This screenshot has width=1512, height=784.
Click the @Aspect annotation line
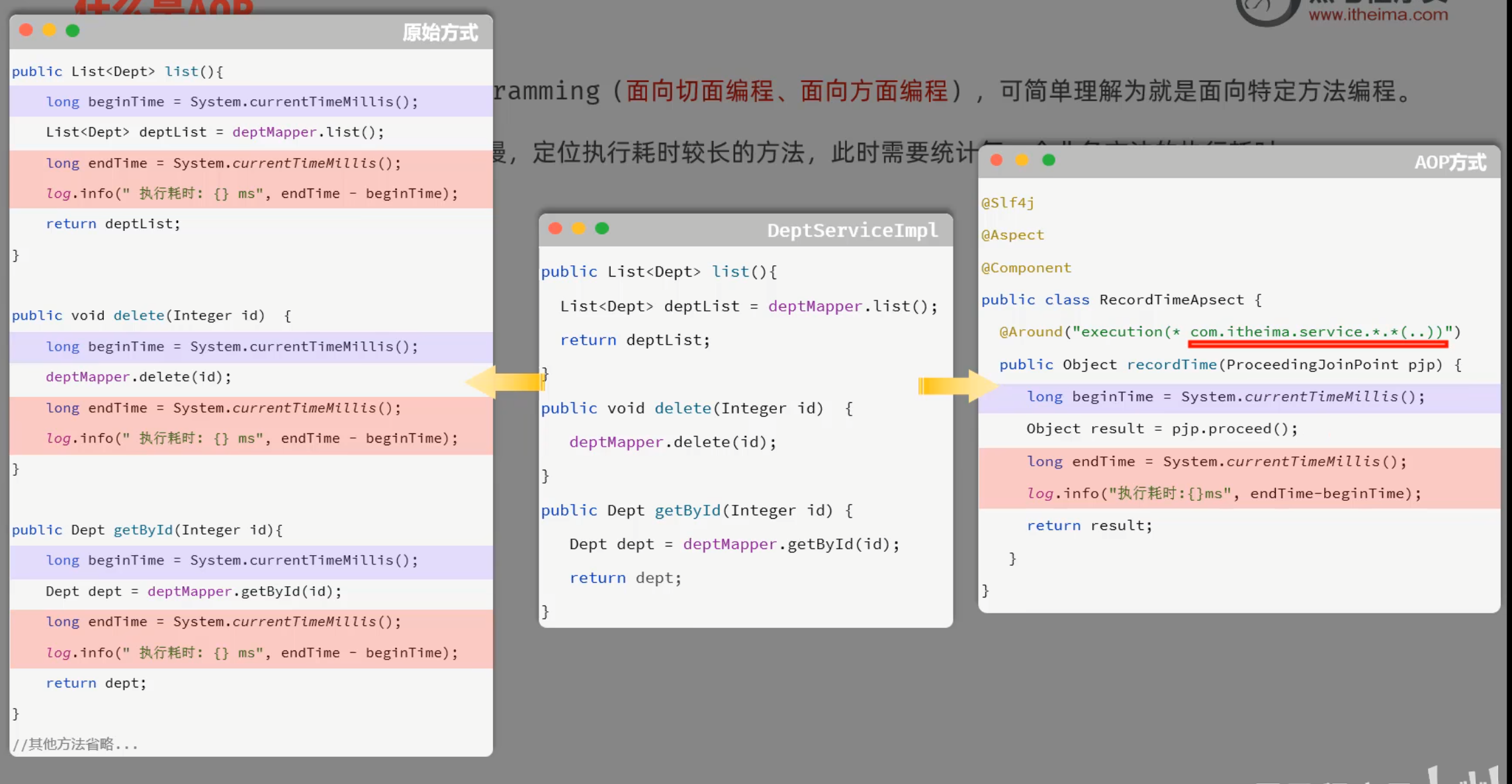pyautogui.click(x=1012, y=235)
